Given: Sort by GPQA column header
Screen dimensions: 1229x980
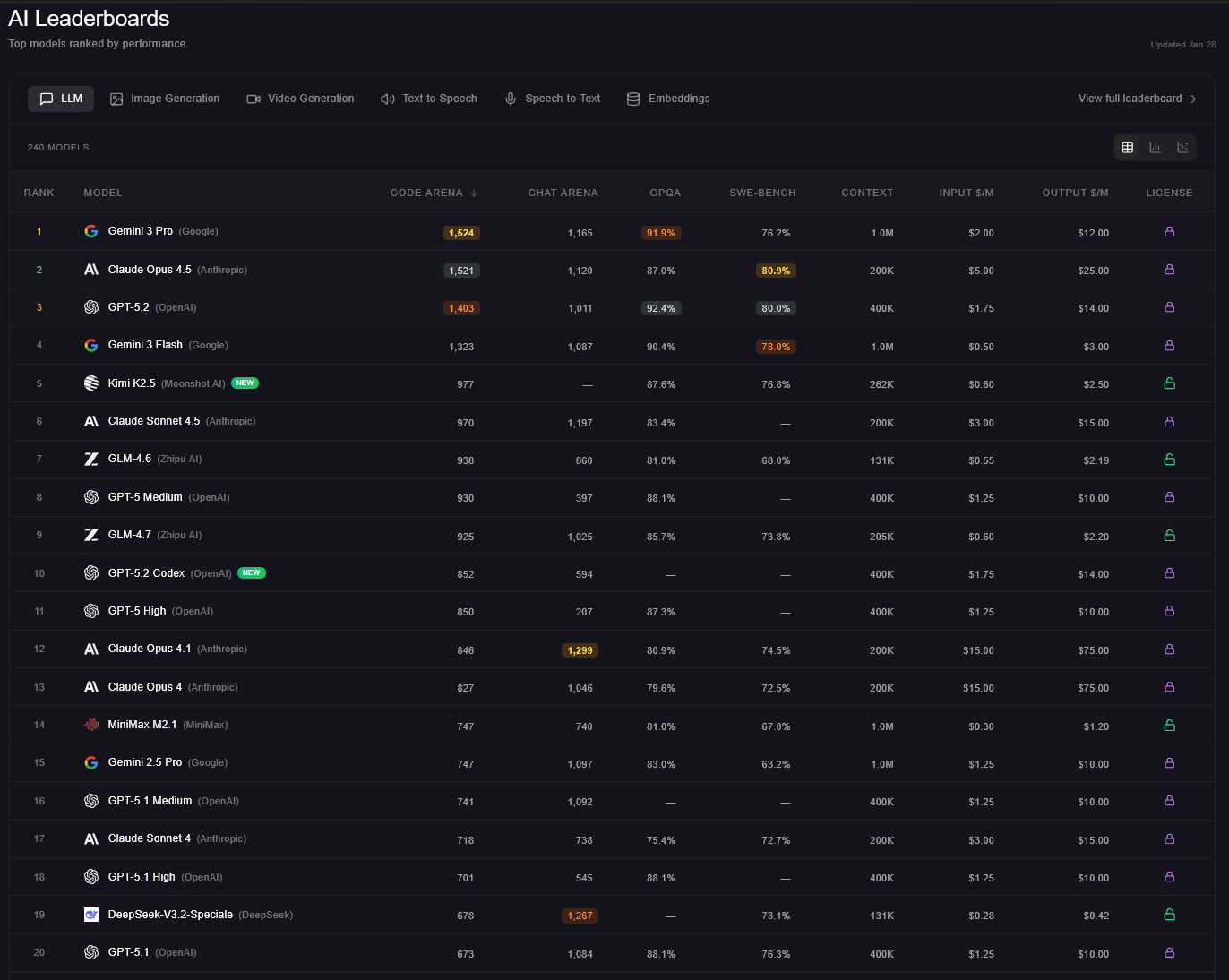Looking at the screenshot, I should [x=666, y=193].
